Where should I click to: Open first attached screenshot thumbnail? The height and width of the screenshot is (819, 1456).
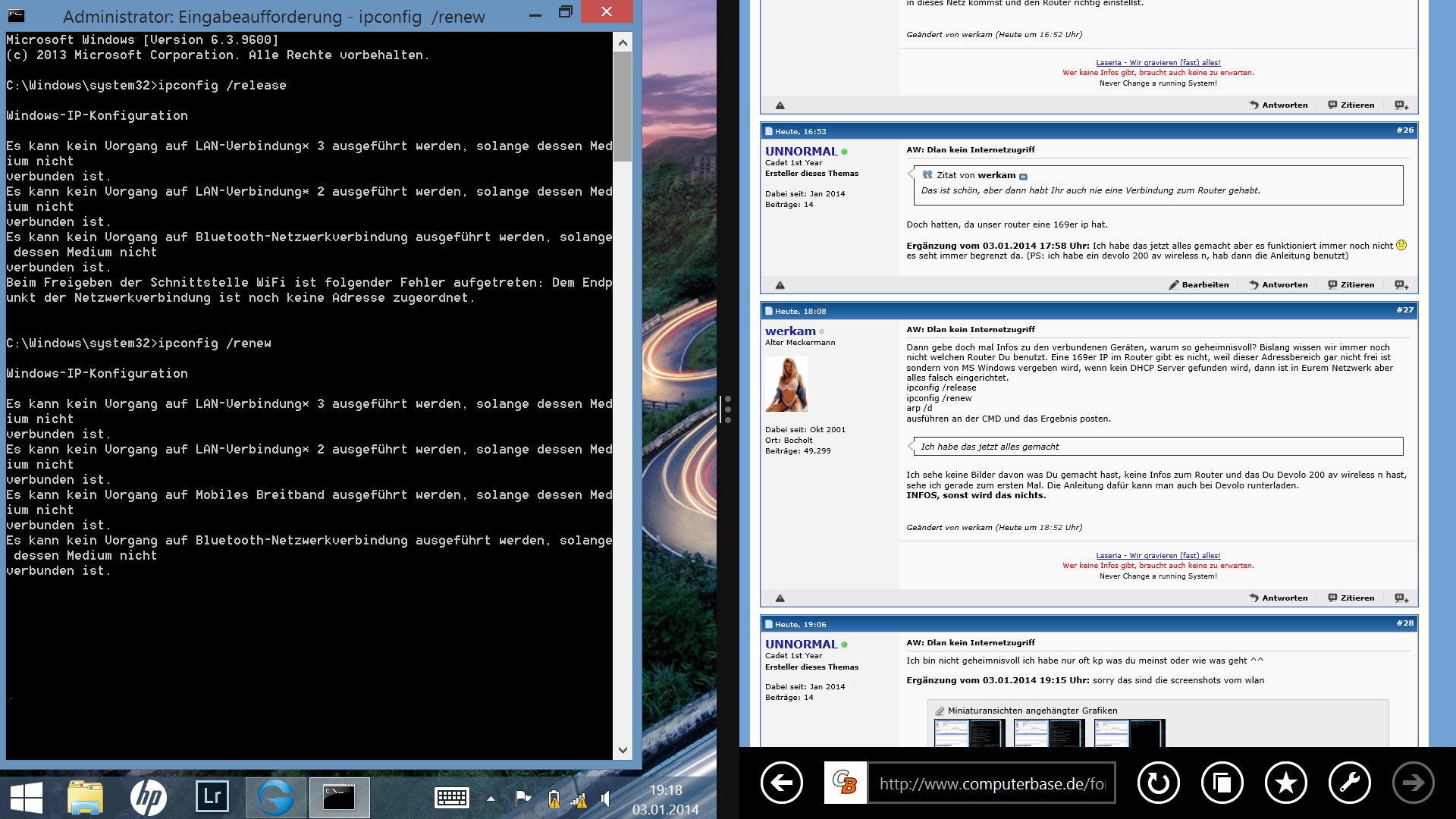point(968,733)
